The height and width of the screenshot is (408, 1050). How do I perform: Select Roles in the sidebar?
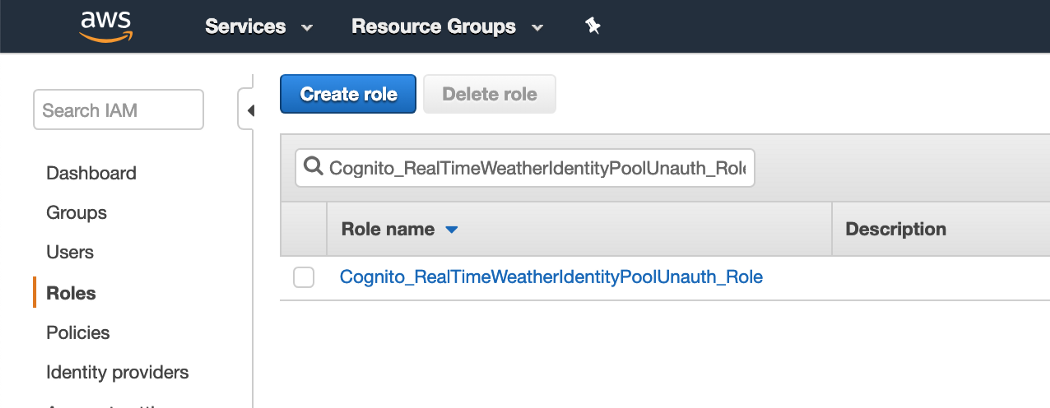click(71, 293)
